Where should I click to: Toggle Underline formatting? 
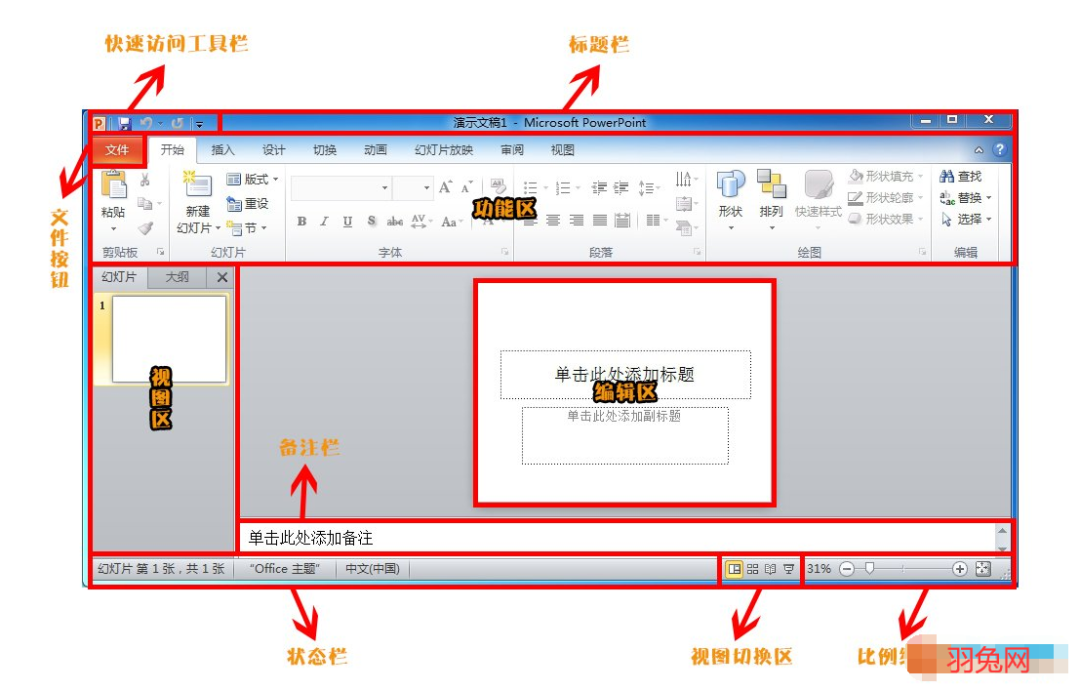[x=348, y=221]
